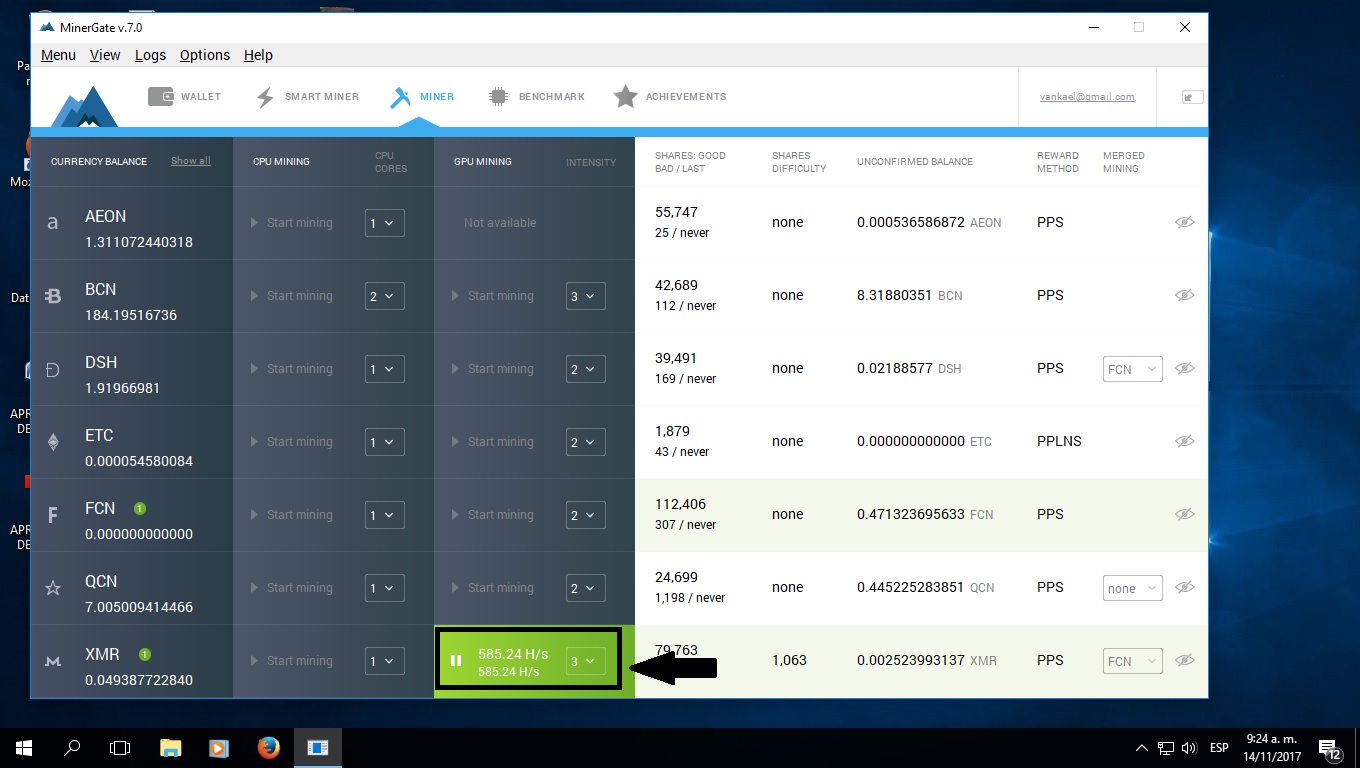The width and height of the screenshot is (1360, 768).
Task: Open the notification center icon
Action: coord(1330,748)
